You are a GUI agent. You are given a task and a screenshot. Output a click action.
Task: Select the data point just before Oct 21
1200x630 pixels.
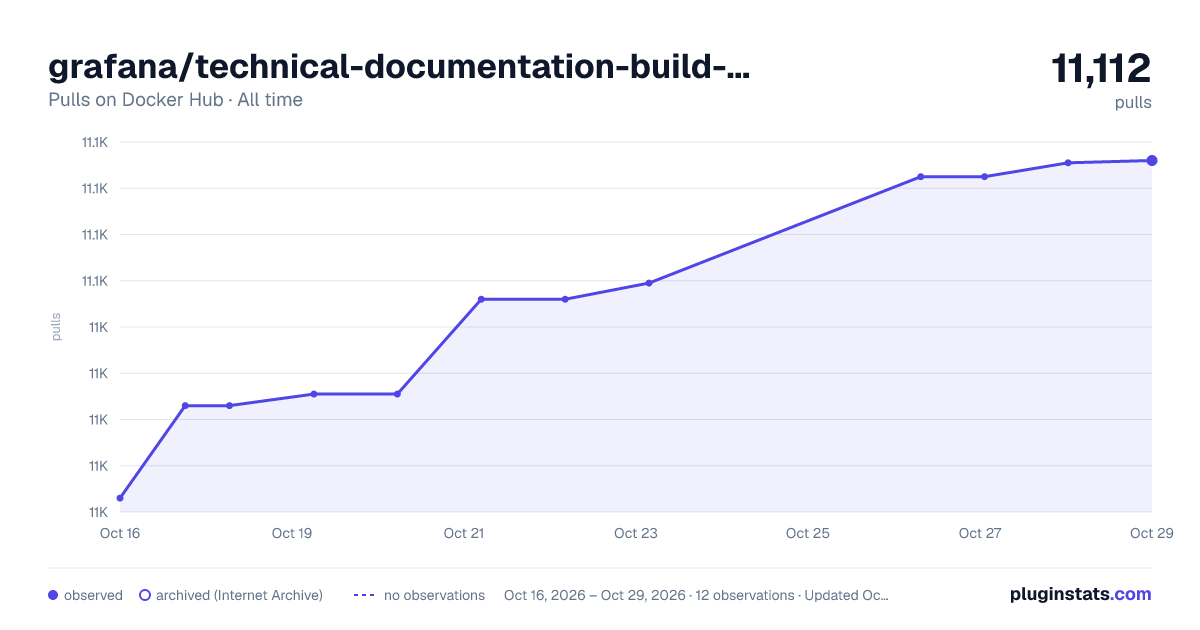coord(397,394)
